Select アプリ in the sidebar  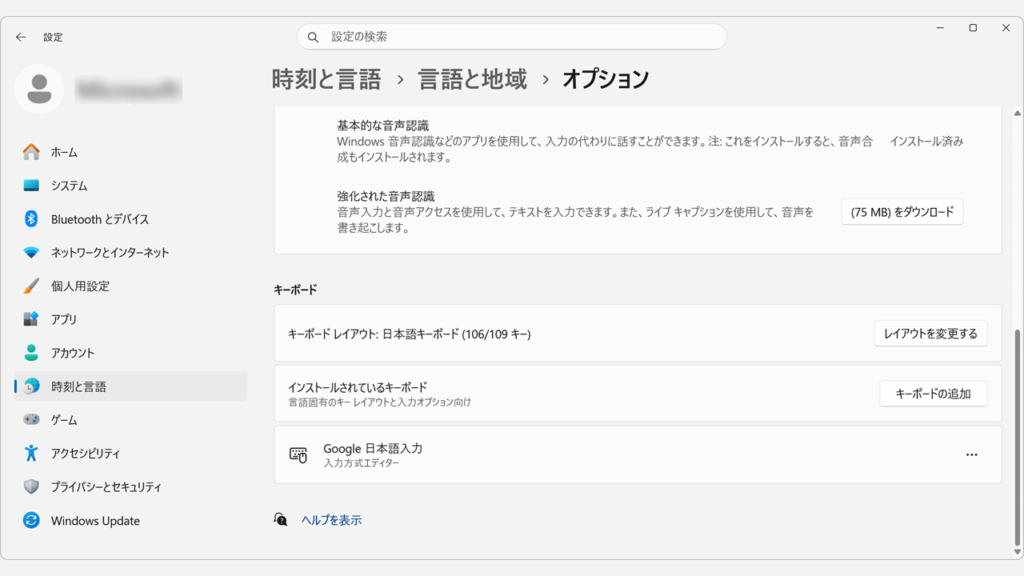[x=131, y=319]
